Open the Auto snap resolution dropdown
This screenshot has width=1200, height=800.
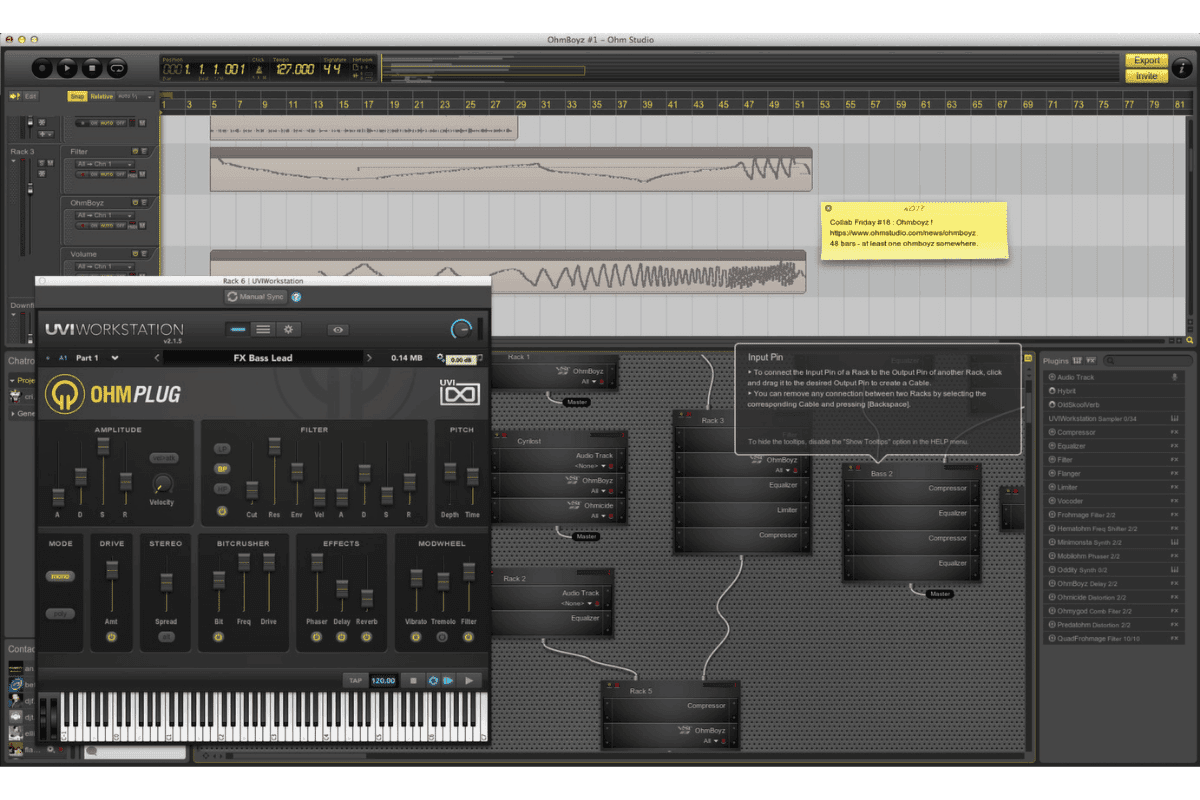[x=135, y=97]
